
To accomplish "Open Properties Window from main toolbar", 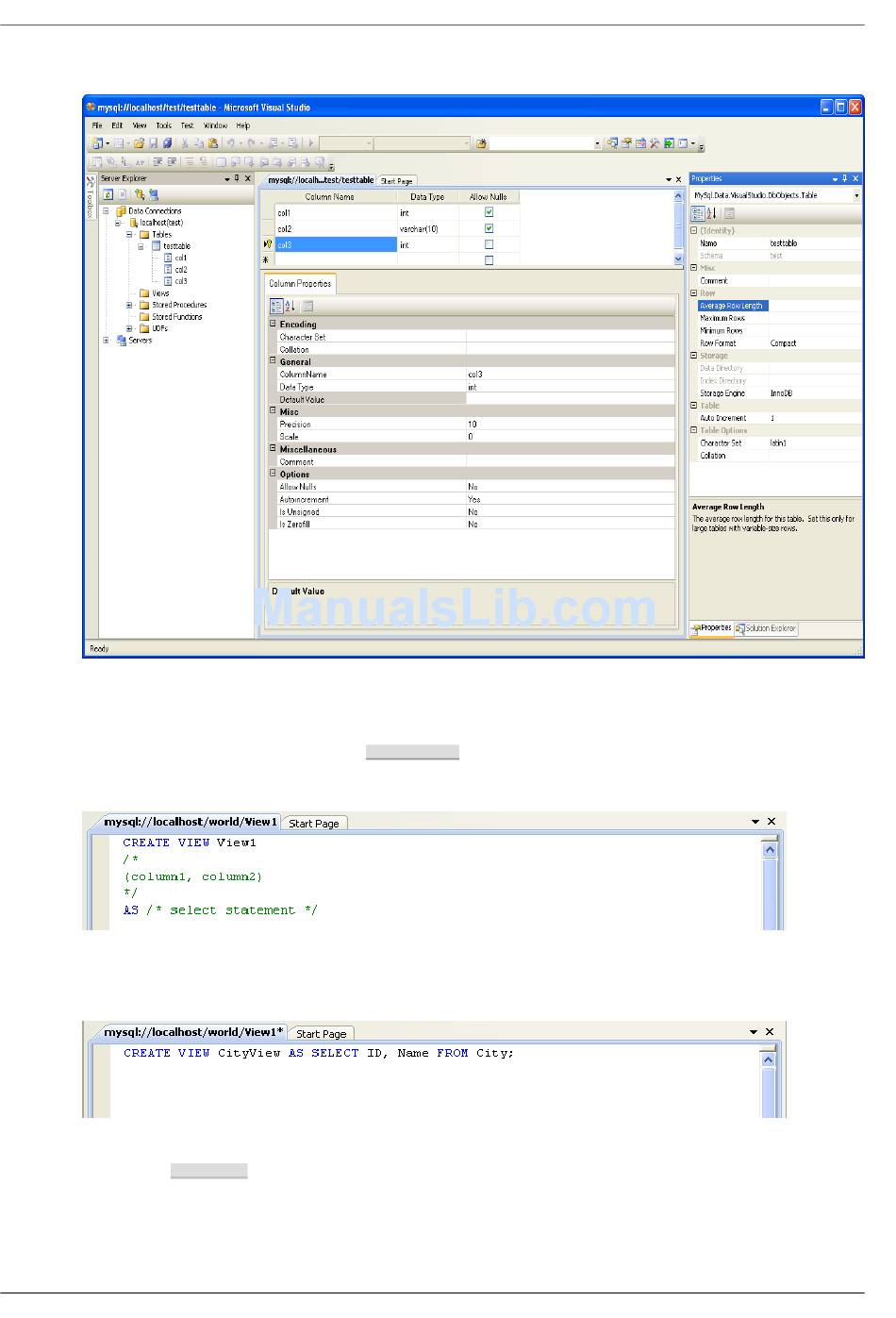I will 626,143.
